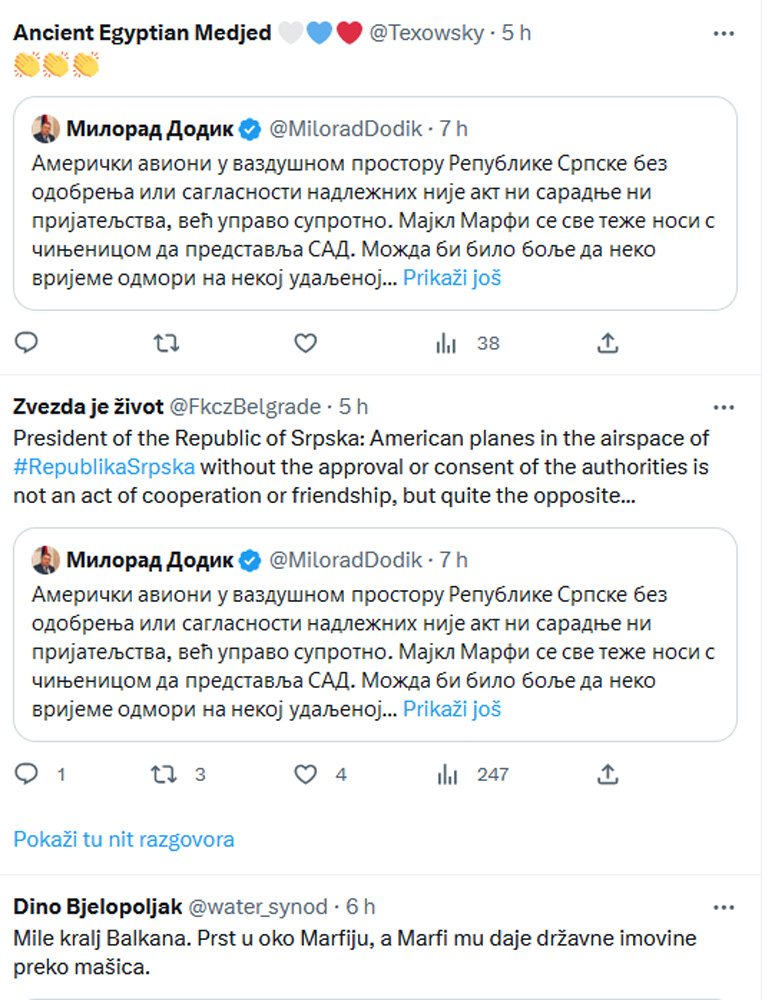
Task: Open more options for Zvezda je život tweet
Action: coord(724,407)
